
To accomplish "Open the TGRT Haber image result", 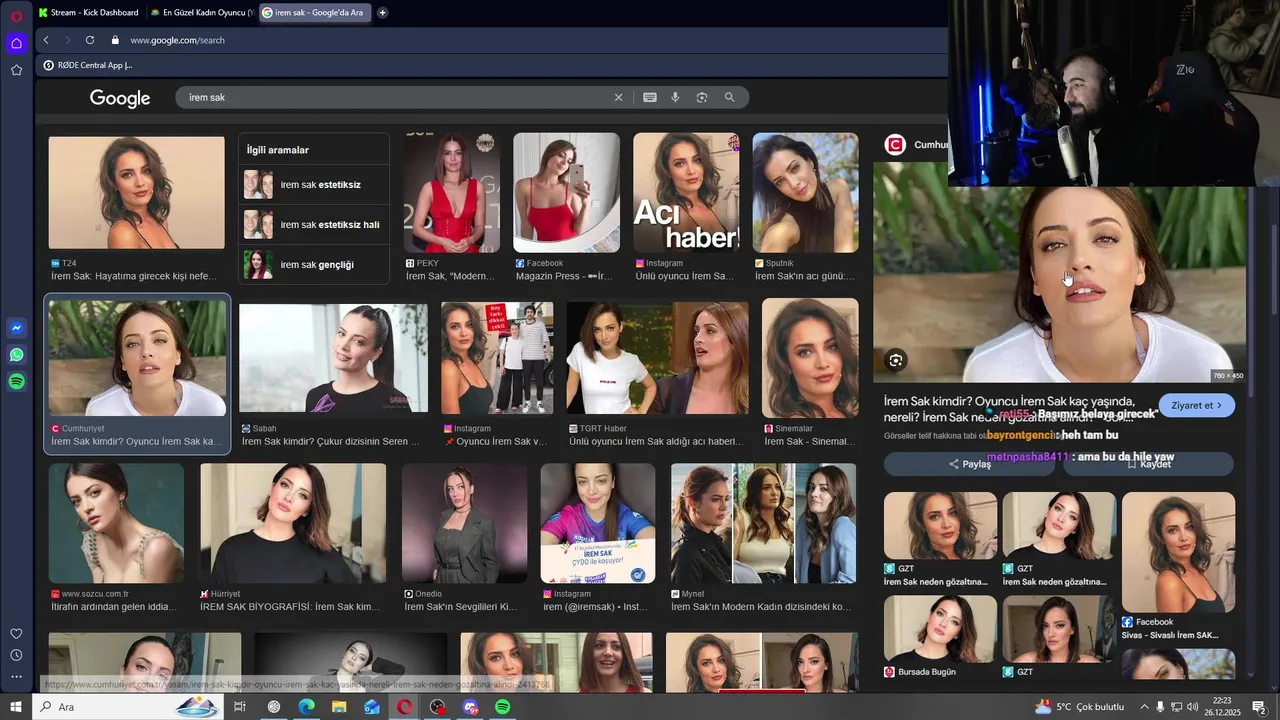I will pos(657,358).
